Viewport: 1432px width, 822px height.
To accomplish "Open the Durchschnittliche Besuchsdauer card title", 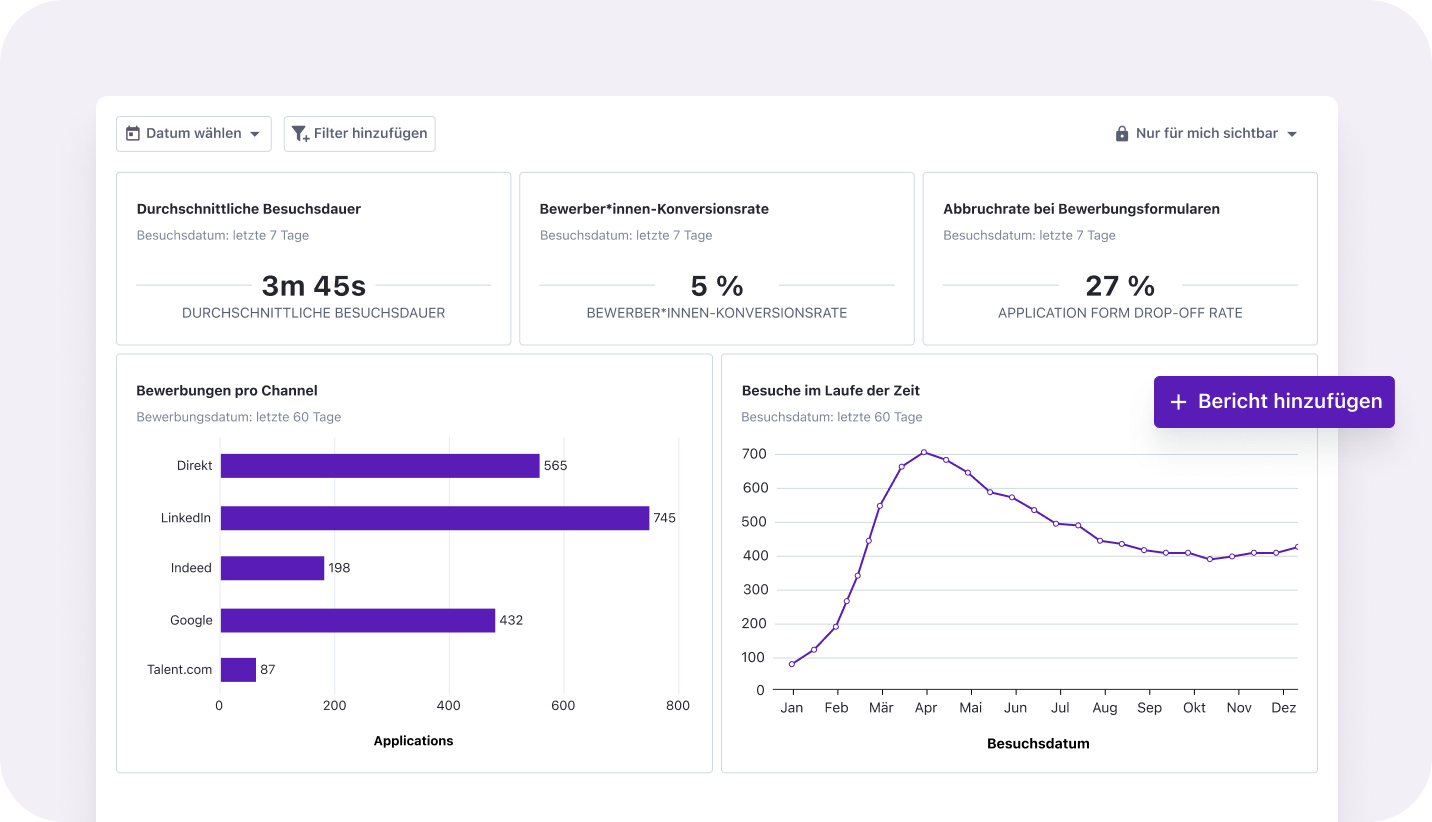I will point(248,209).
